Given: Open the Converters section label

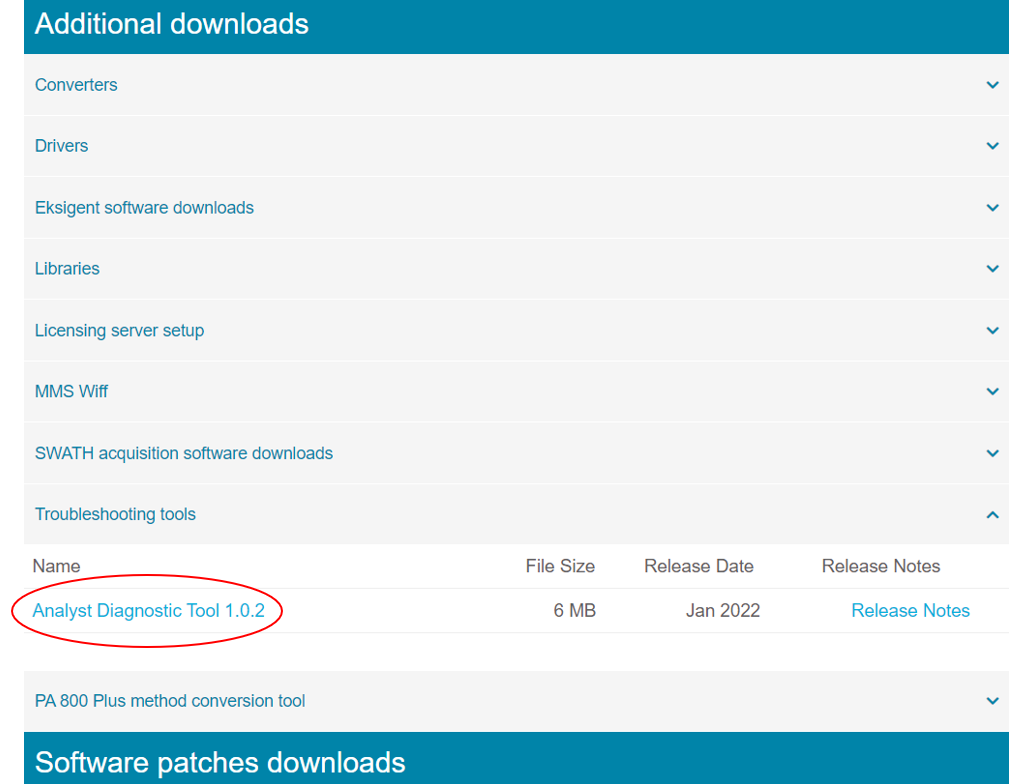Looking at the screenshot, I should point(76,85).
